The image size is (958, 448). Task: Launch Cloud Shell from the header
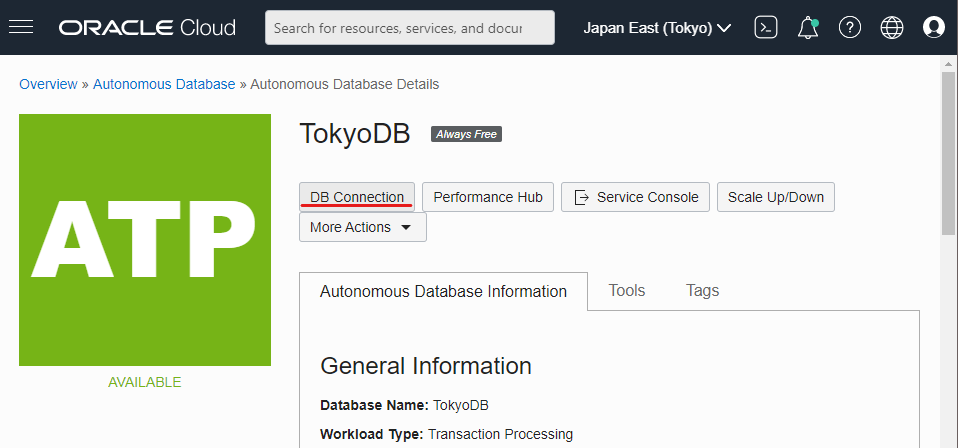point(766,28)
